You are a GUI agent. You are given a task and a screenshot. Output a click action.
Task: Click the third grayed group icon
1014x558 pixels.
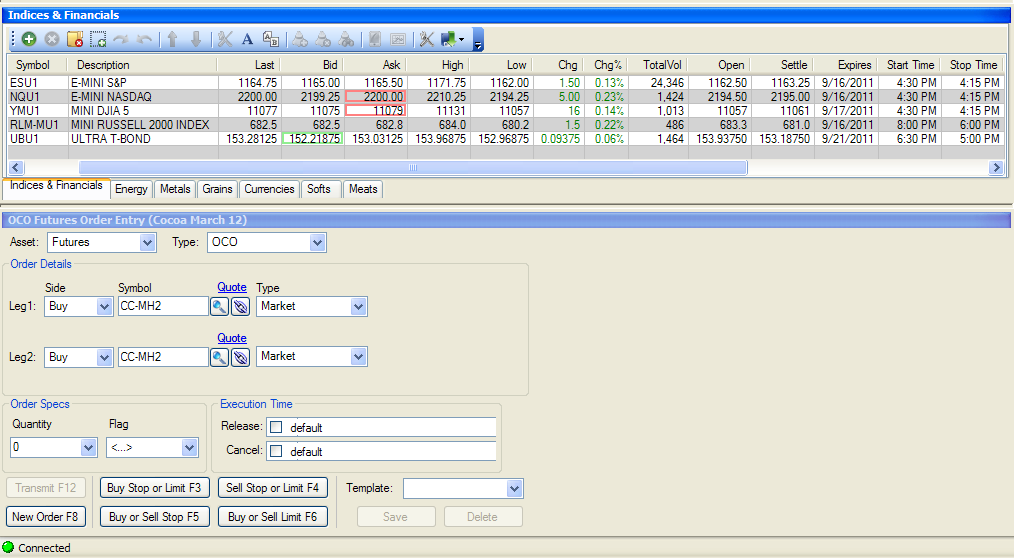pyautogui.click(x=347, y=39)
